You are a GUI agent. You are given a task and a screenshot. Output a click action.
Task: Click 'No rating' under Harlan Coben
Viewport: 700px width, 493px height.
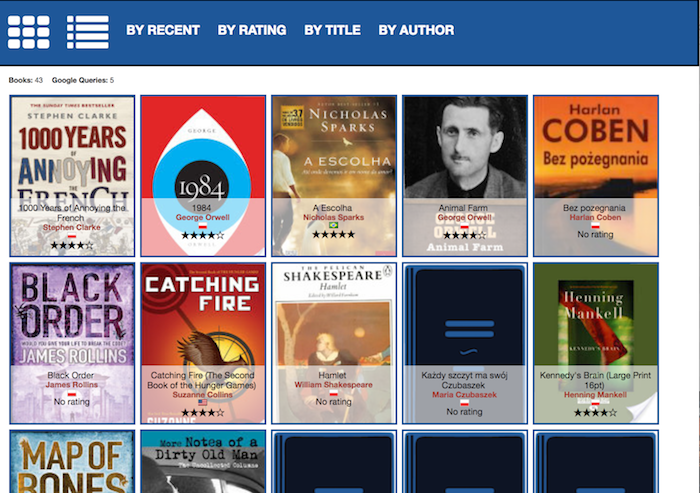point(595,234)
